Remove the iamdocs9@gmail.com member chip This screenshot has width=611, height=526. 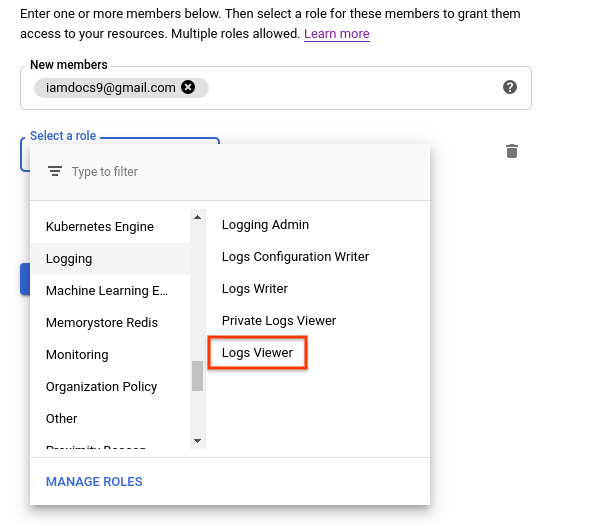188,88
